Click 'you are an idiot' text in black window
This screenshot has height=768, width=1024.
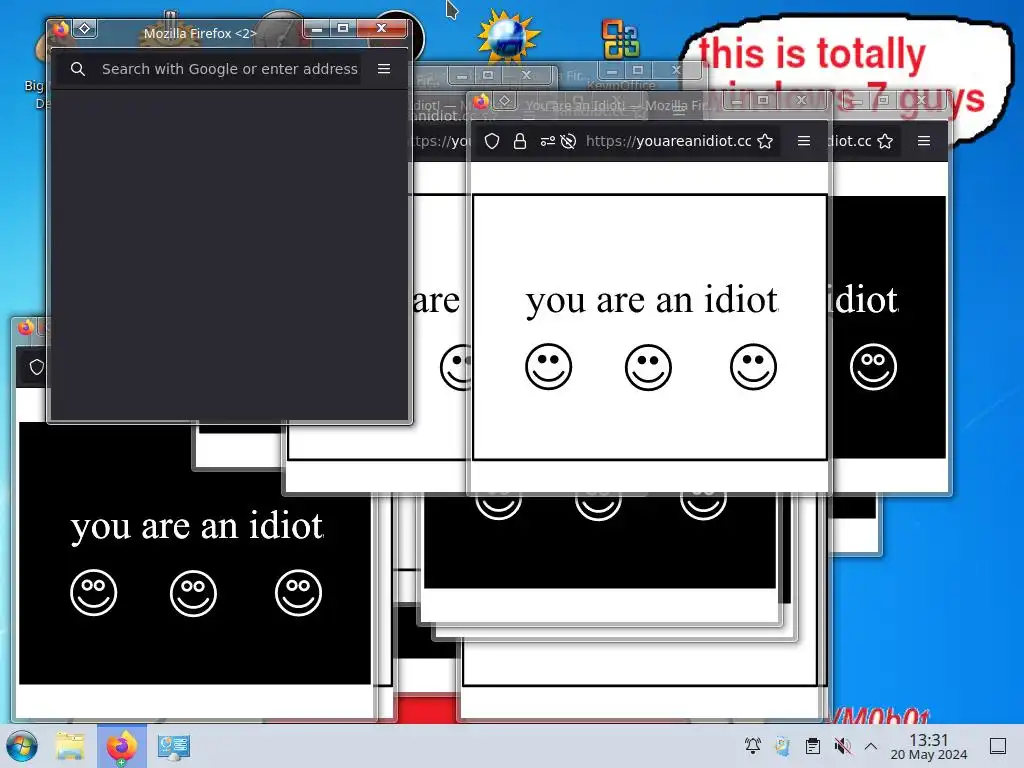coord(197,526)
